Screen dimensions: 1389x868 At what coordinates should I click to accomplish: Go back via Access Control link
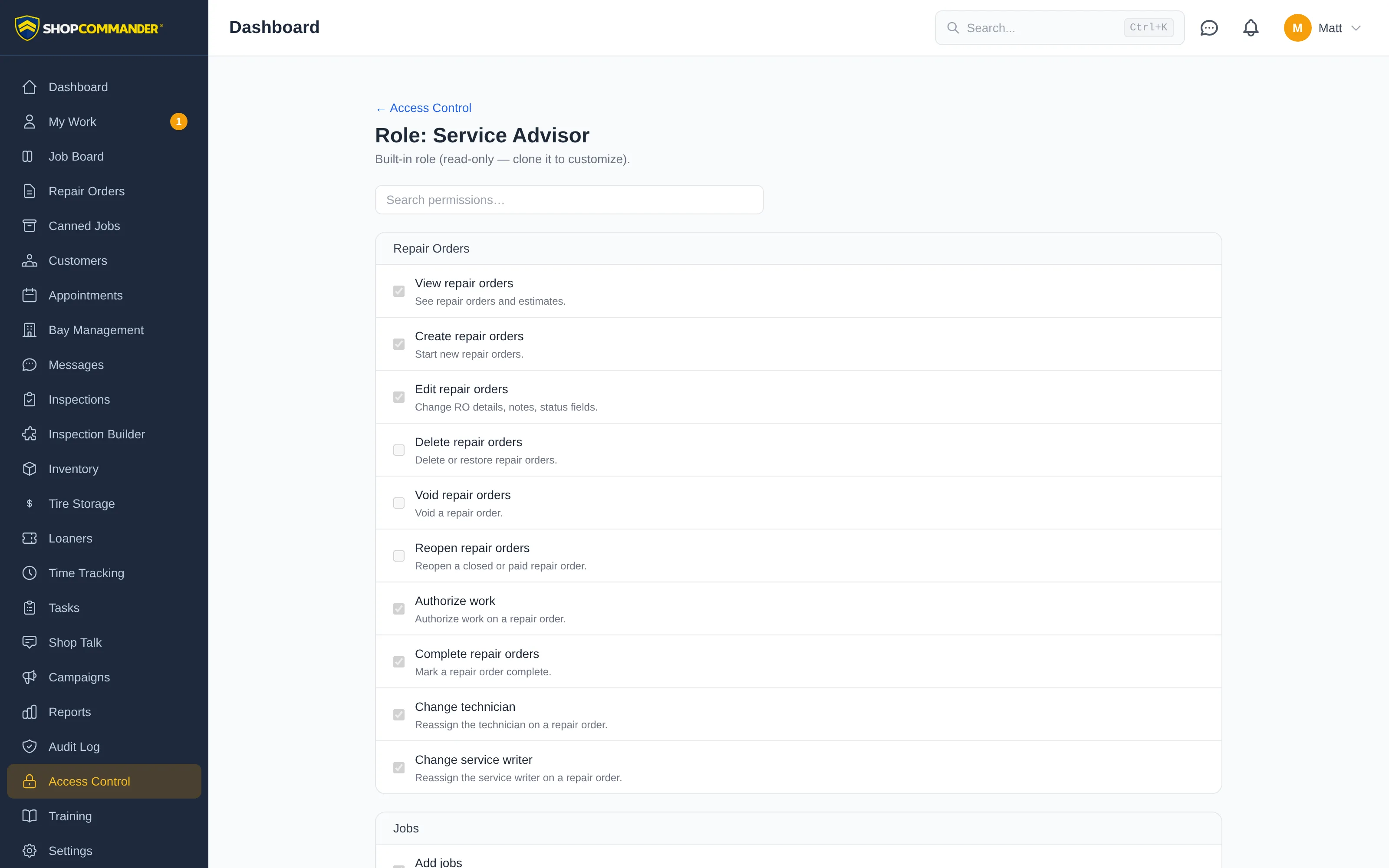click(424, 108)
